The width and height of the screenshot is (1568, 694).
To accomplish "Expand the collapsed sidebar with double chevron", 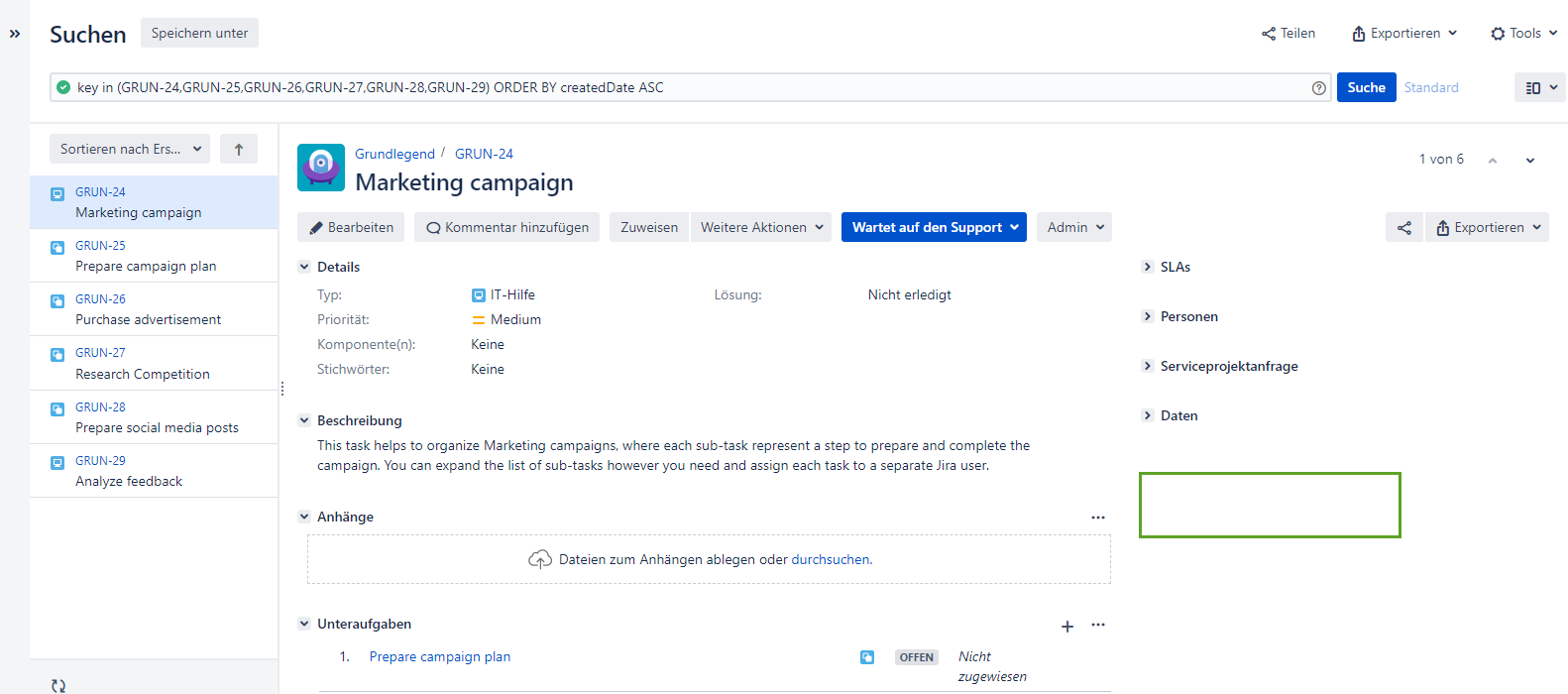I will coord(15,34).
